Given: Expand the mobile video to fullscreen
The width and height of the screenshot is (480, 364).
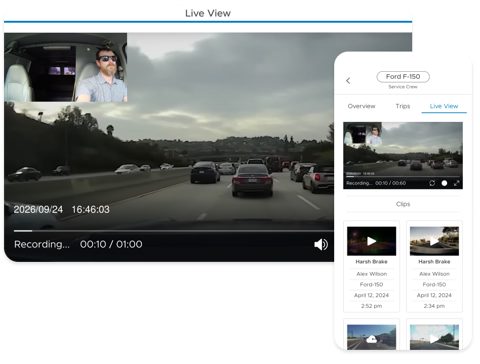Looking at the screenshot, I should point(457,183).
